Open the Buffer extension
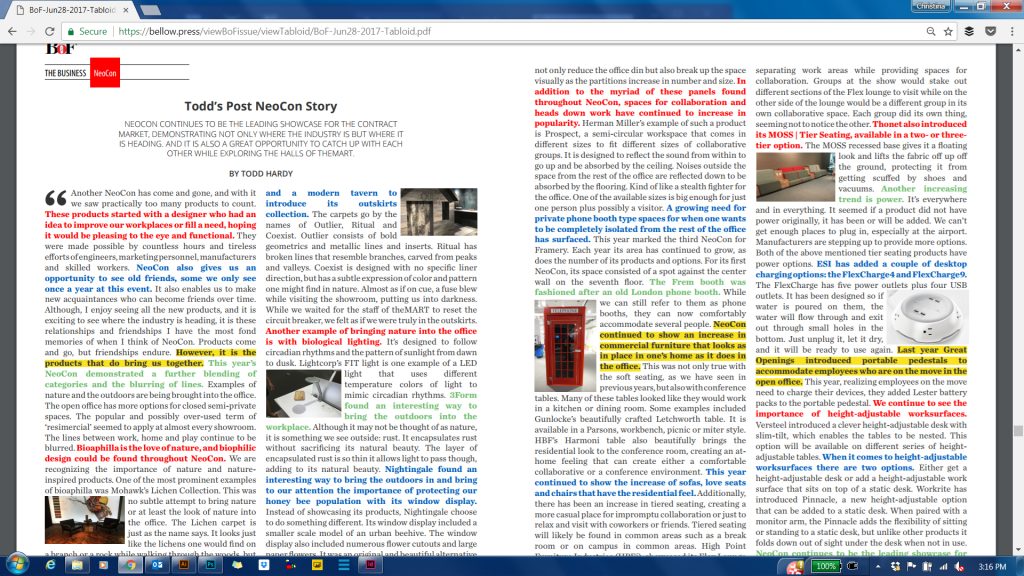The image size is (1024, 576). click(969, 31)
